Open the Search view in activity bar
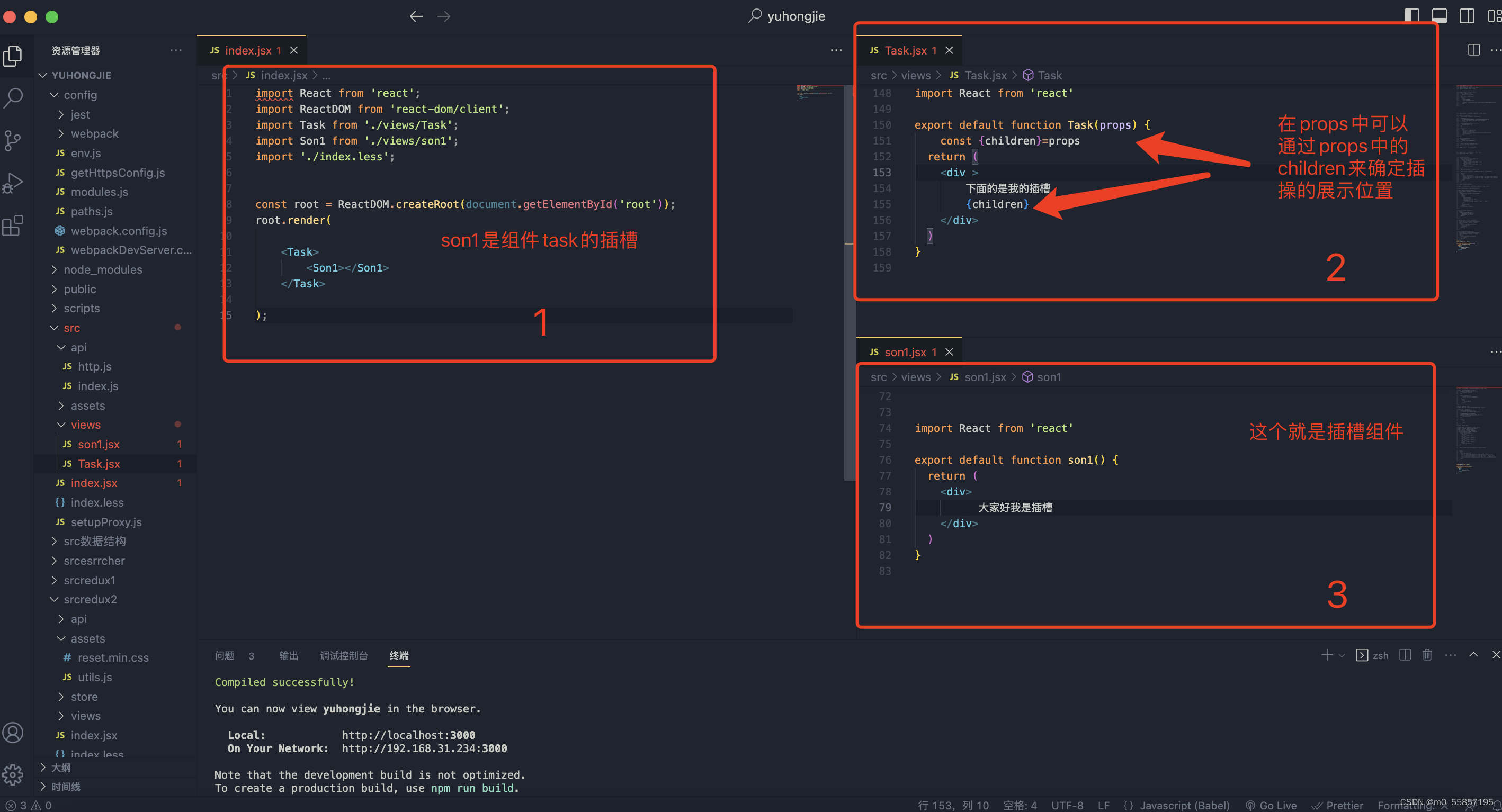Viewport: 1502px width, 812px height. 13,97
